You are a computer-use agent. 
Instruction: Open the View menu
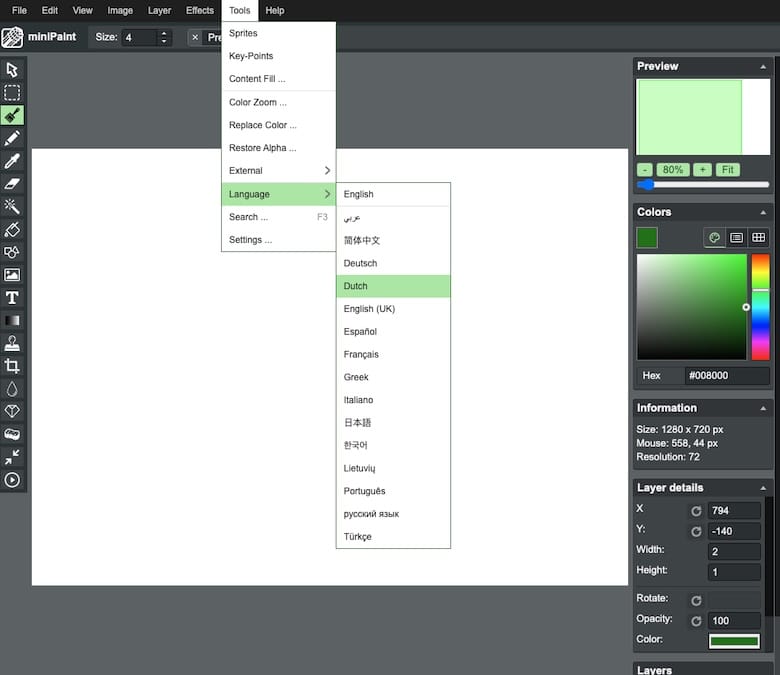83,10
